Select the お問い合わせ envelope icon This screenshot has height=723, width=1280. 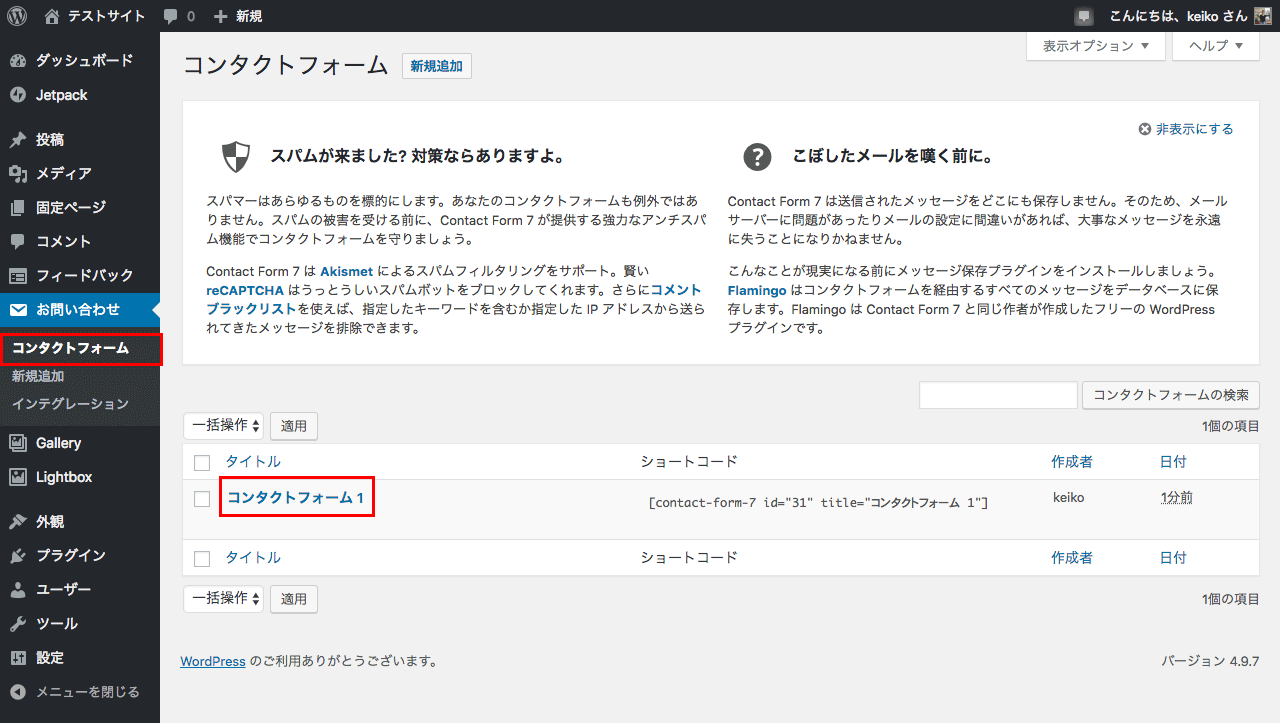(x=18, y=310)
